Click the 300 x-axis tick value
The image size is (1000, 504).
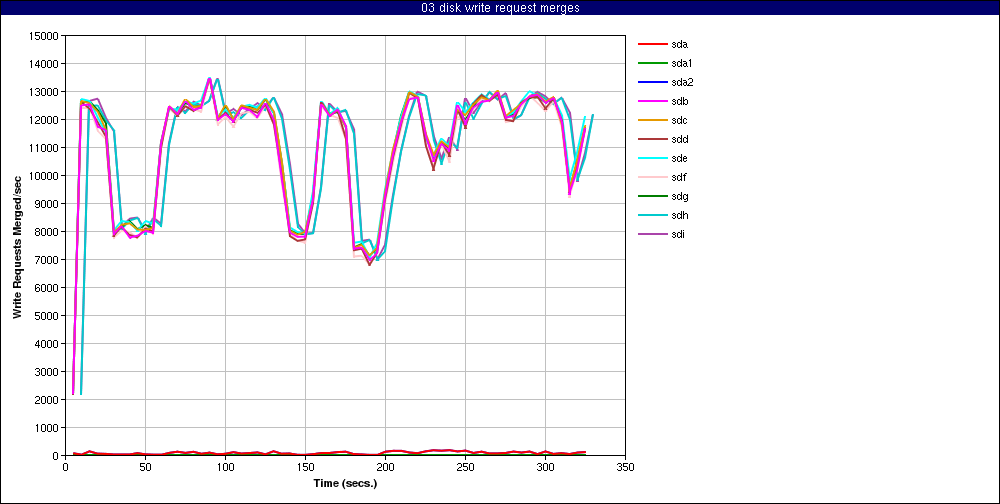point(545,467)
